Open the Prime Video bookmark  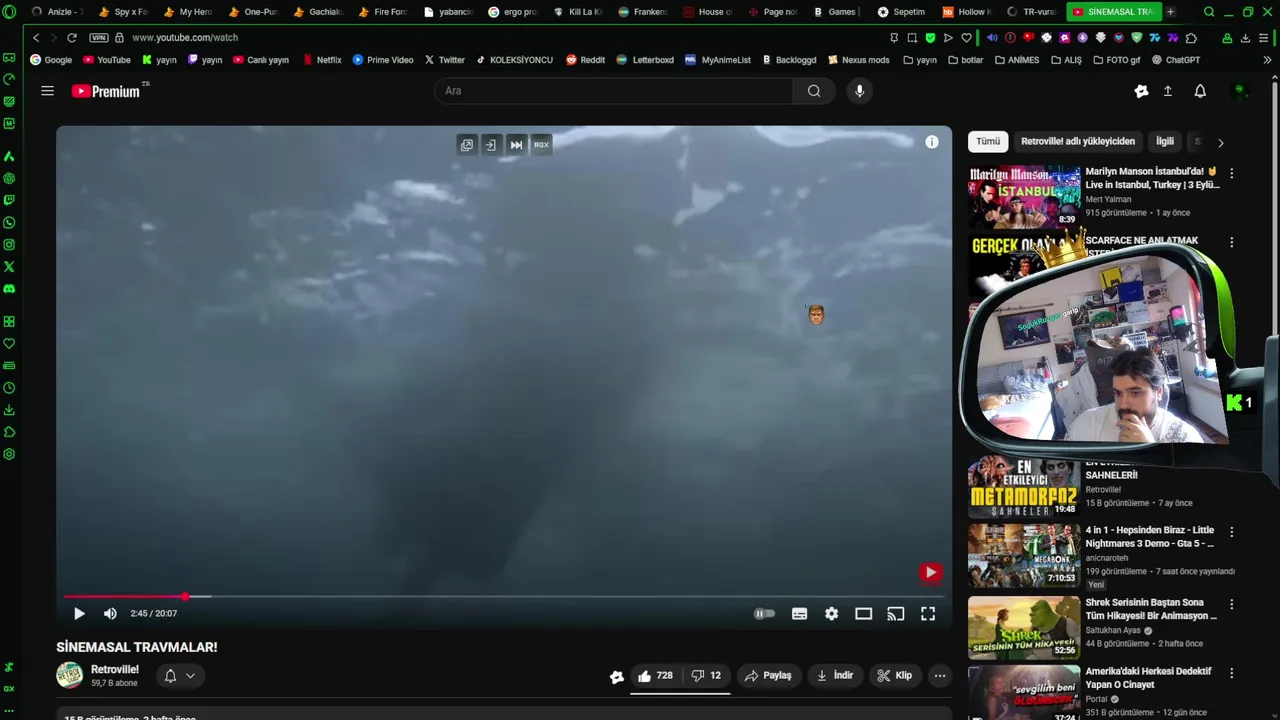point(383,60)
